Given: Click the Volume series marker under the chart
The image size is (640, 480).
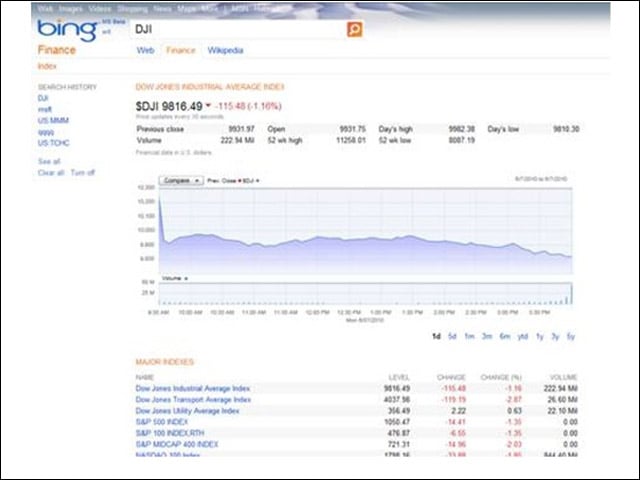Looking at the screenshot, I should [x=186, y=279].
